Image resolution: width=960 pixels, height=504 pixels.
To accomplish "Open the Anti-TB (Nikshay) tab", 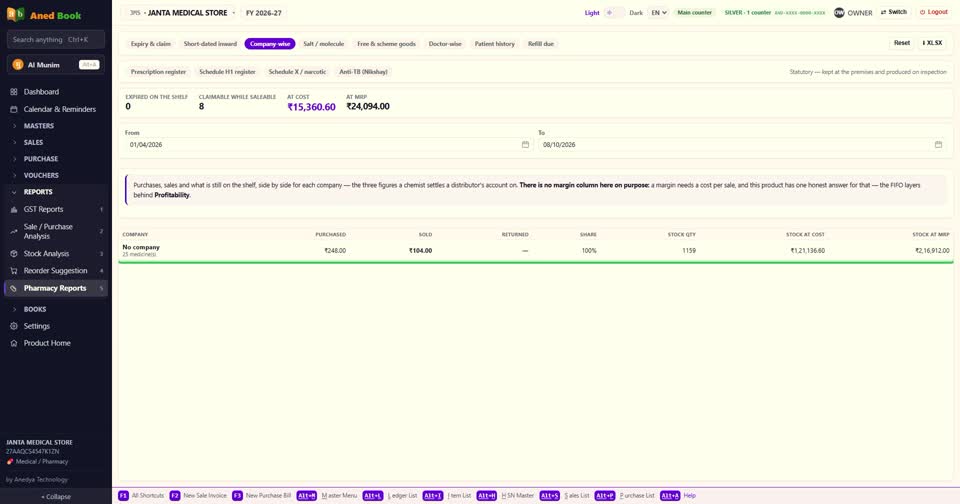I will coord(363,72).
